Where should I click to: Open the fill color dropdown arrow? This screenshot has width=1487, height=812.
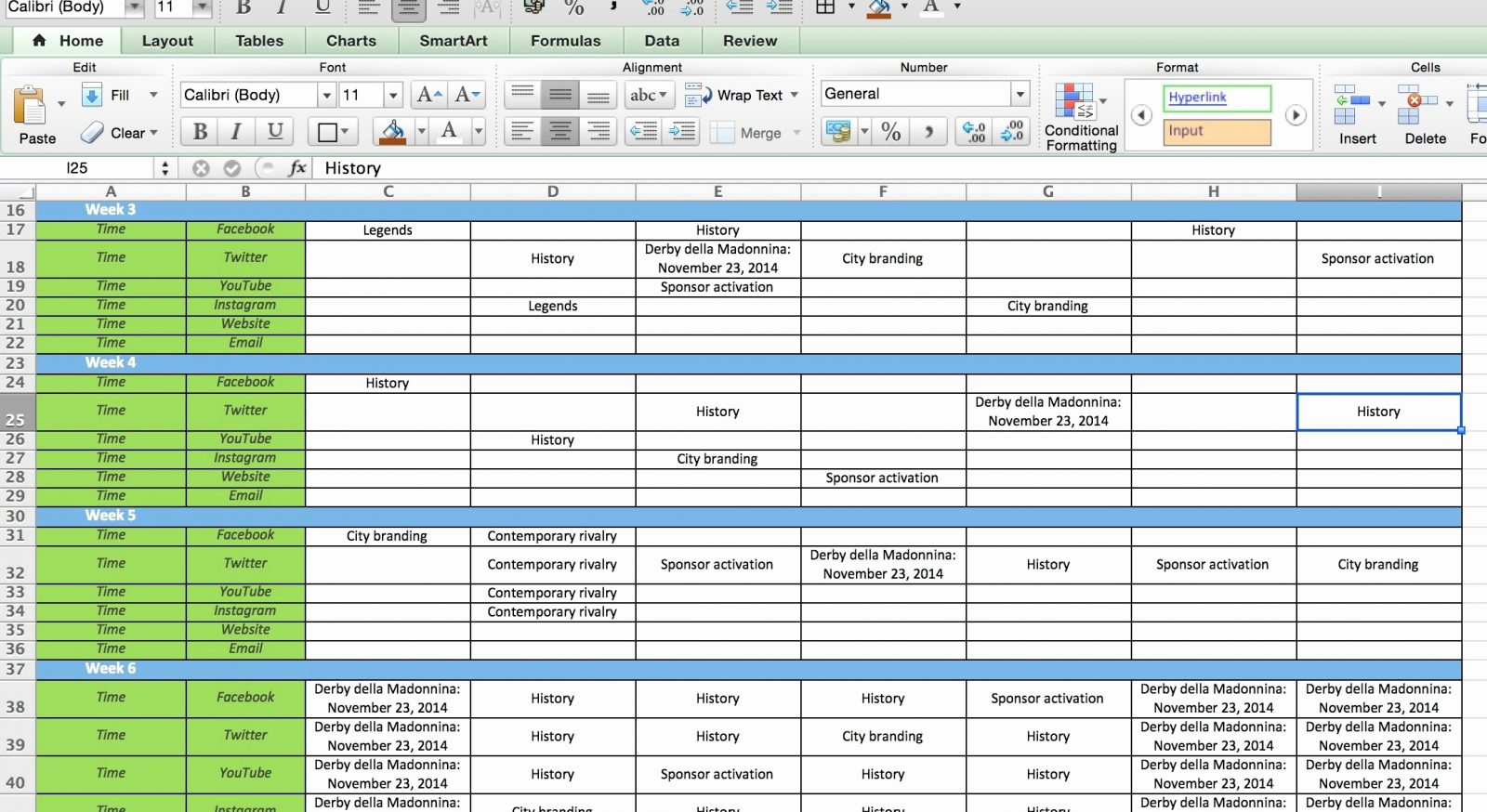coord(421,132)
